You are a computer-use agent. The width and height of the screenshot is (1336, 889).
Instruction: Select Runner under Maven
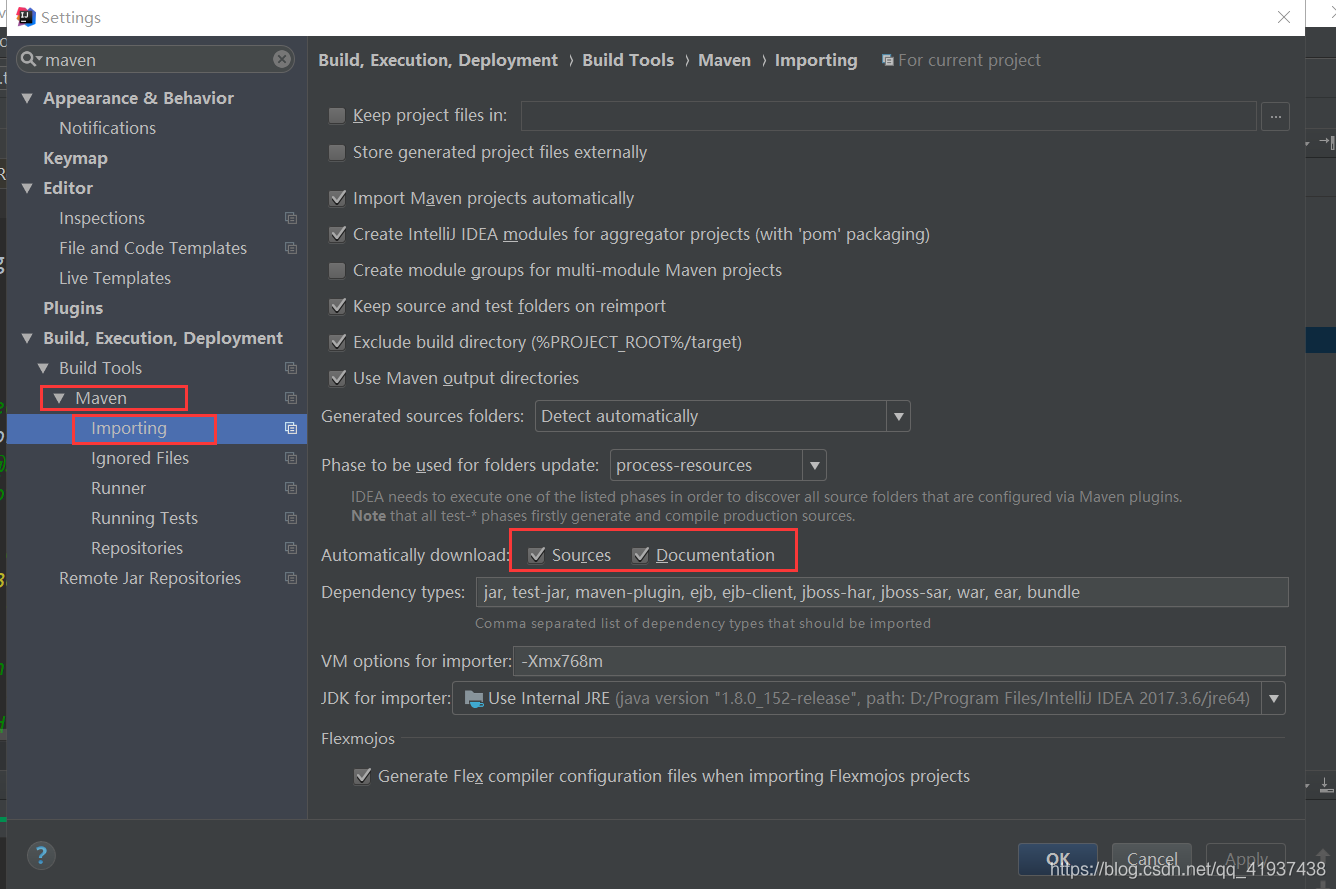click(x=118, y=488)
